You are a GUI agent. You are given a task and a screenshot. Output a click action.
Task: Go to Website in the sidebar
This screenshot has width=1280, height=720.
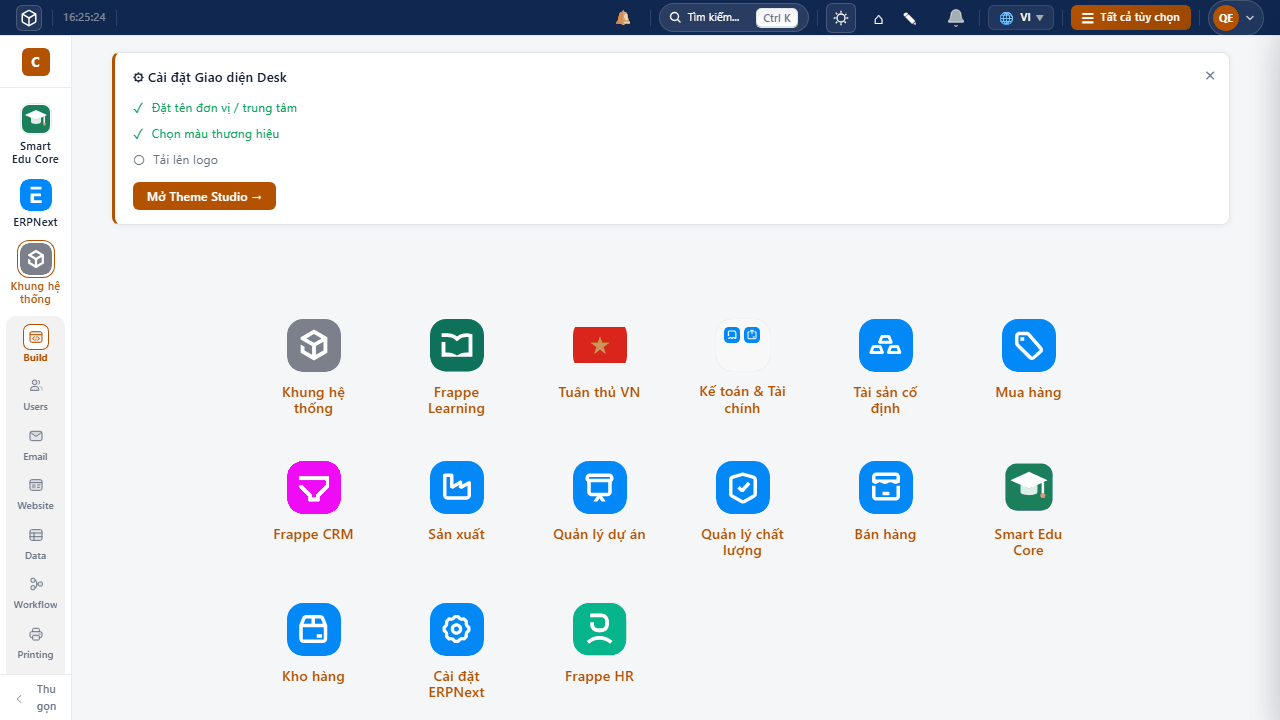tap(36, 494)
